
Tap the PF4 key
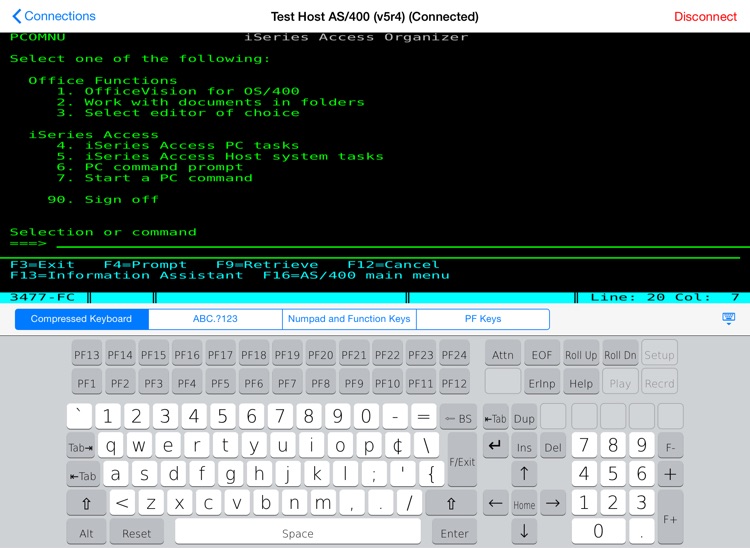[187, 384]
